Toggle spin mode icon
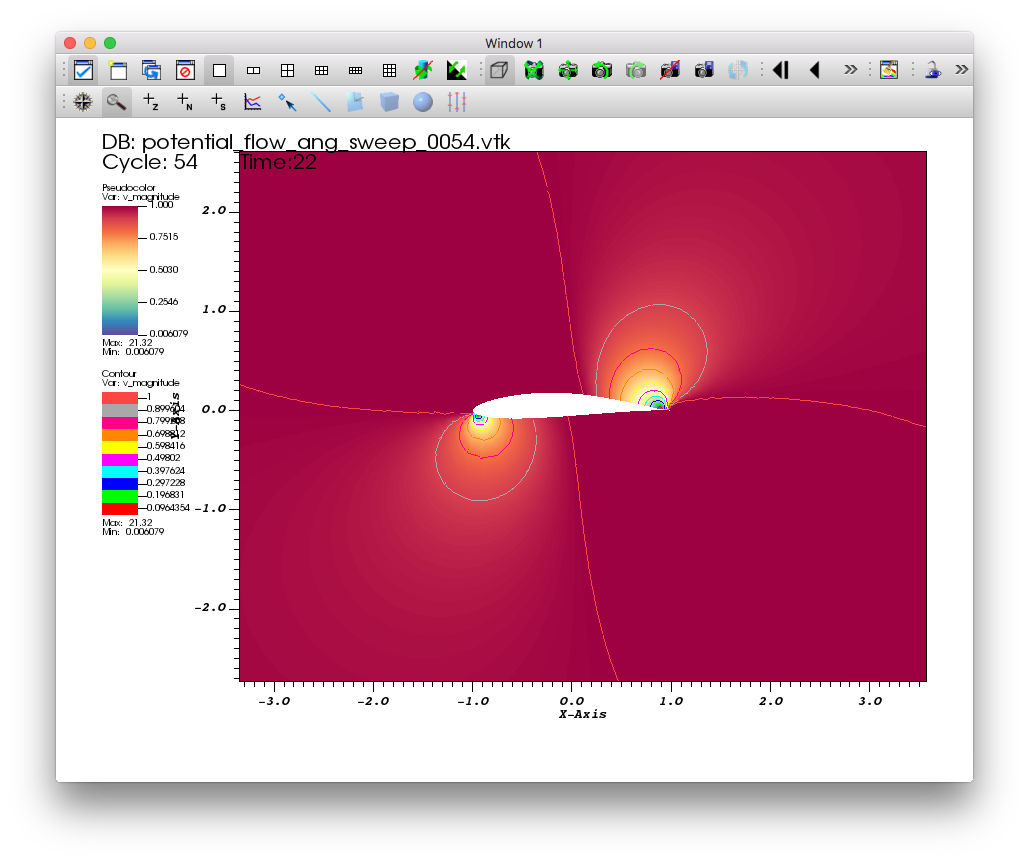1029x862 pixels. click(x=423, y=70)
